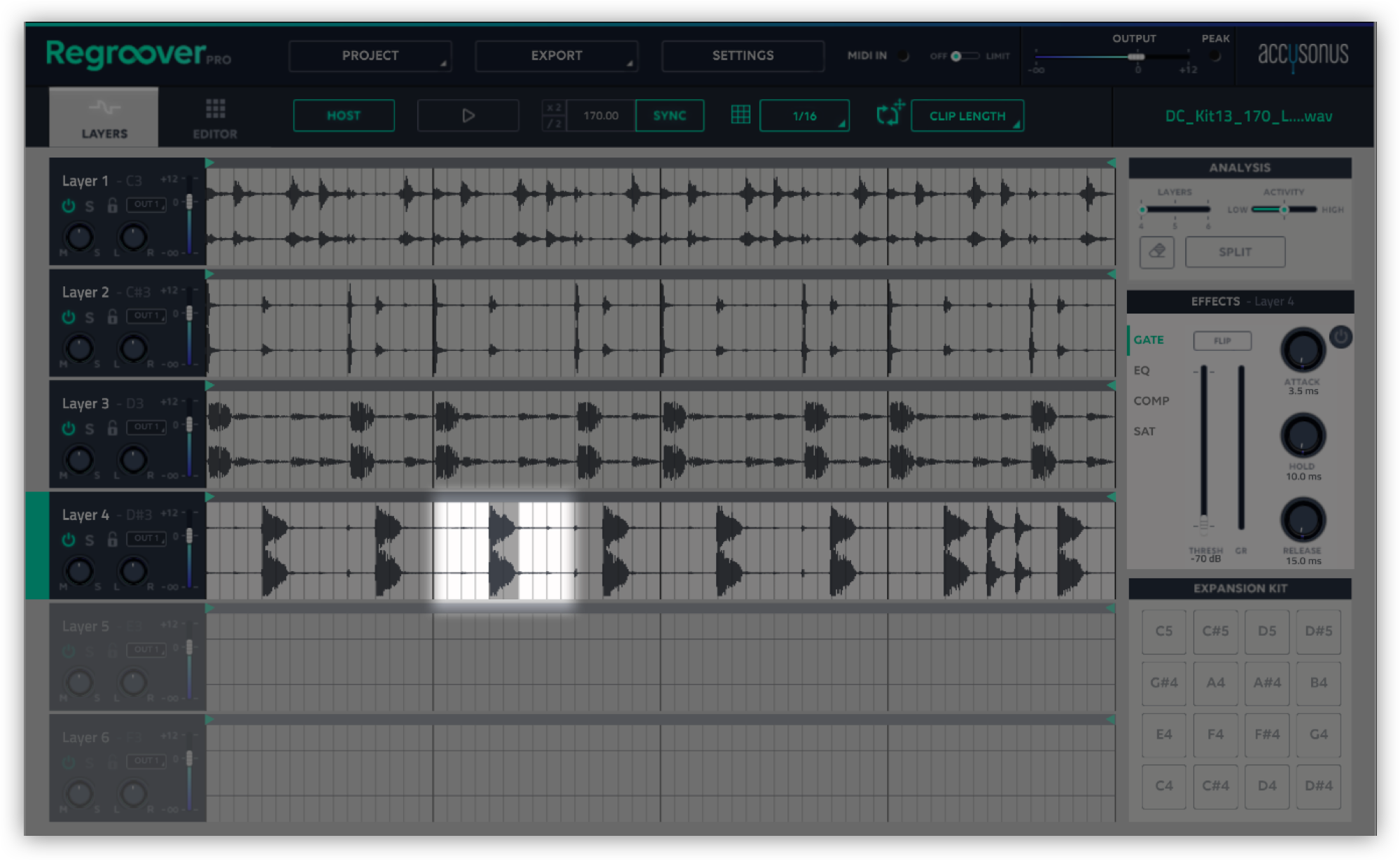Click the A4 expansion kit pad

pos(1215,682)
